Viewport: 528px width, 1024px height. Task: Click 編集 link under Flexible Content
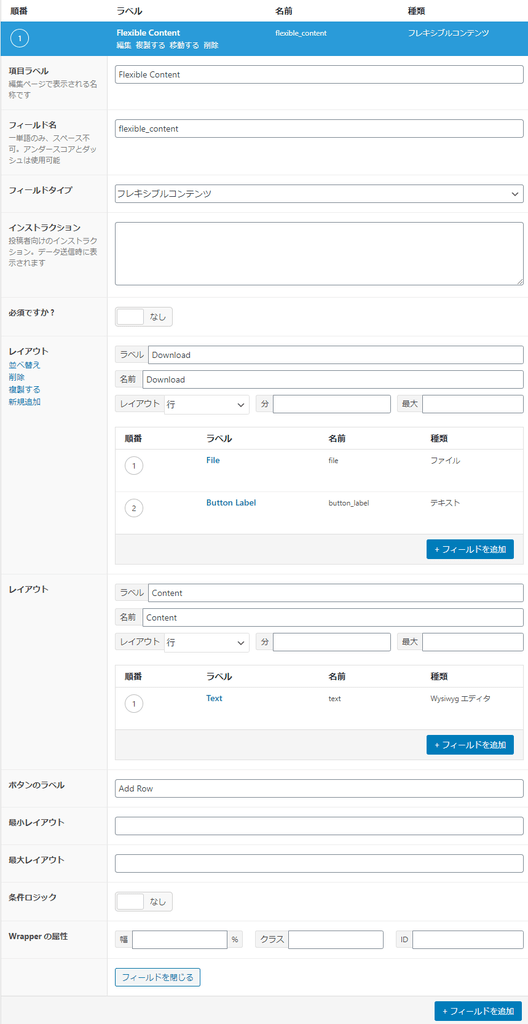[124, 45]
